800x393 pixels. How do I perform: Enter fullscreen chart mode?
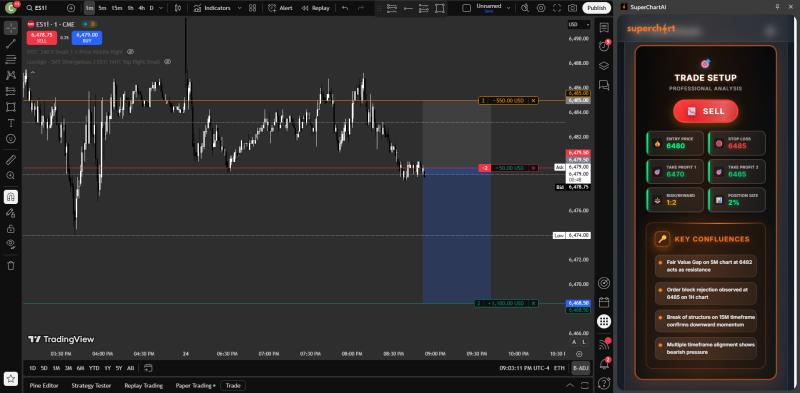click(557, 8)
